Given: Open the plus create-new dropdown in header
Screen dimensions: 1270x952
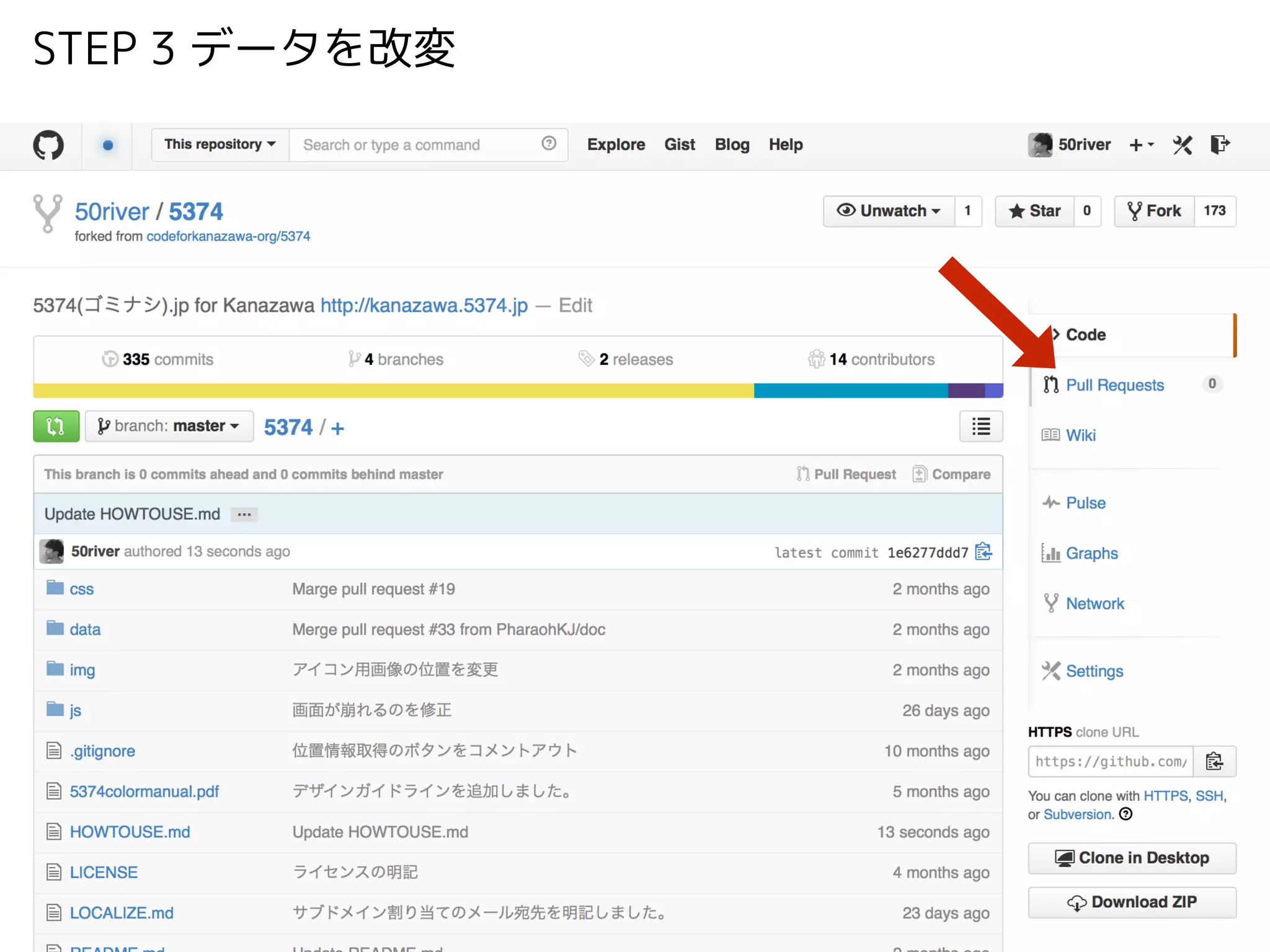Looking at the screenshot, I should tap(1142, 145).
